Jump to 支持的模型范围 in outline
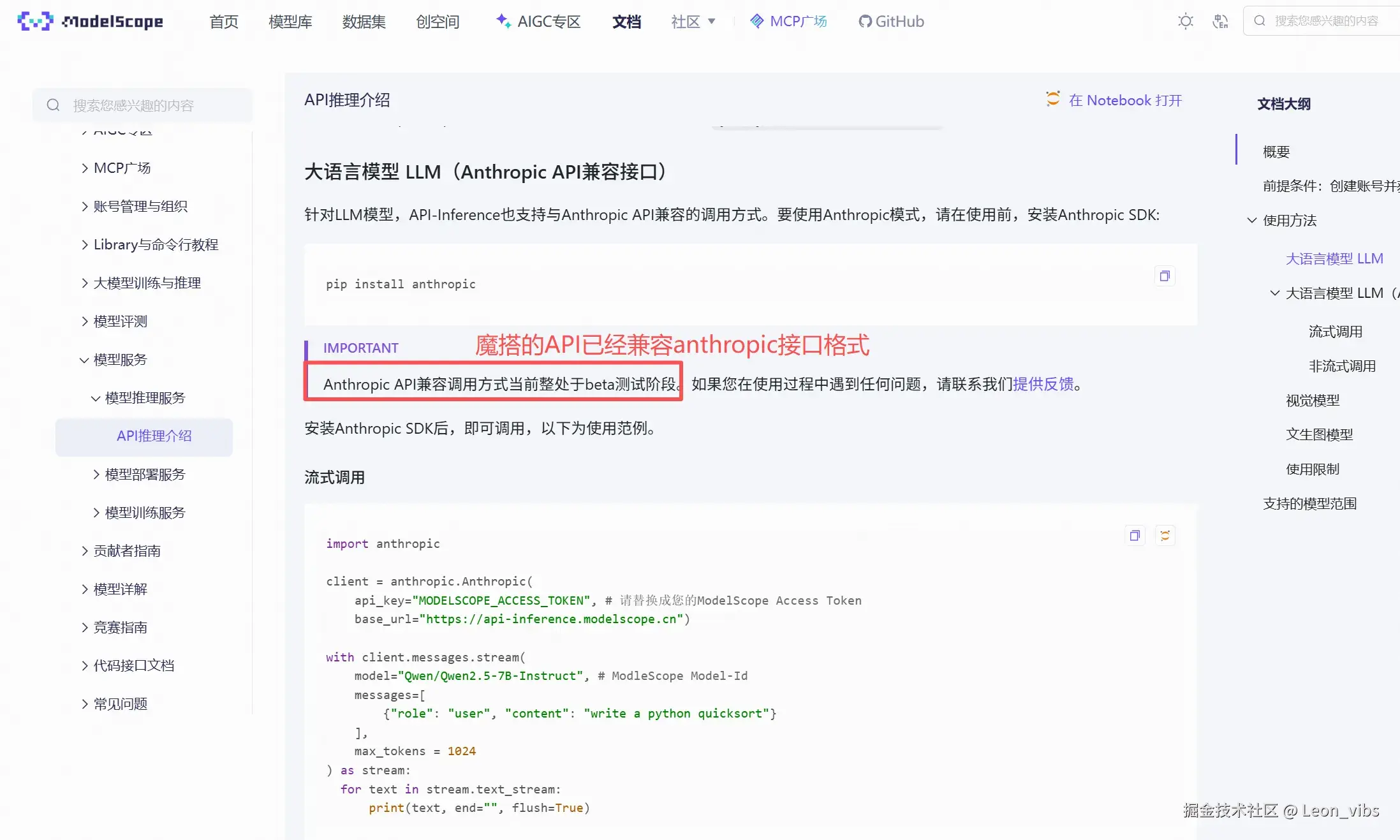This screenshot has height=840, width=1400. pyautogui.click(x=1309, y=503)
